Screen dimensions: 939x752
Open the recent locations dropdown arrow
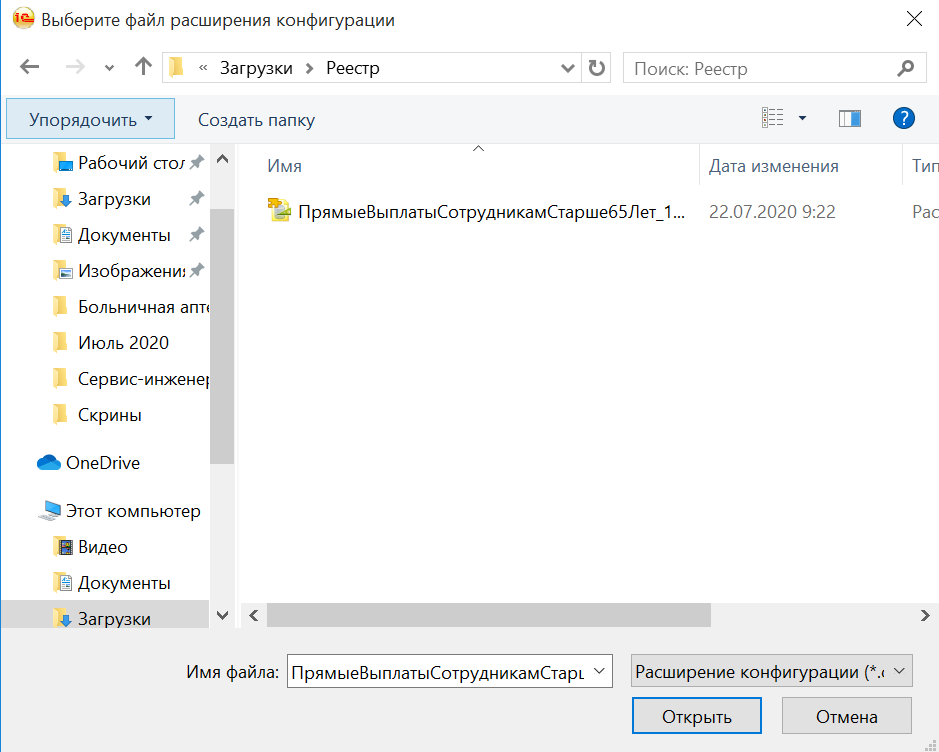tap(109, 68)
